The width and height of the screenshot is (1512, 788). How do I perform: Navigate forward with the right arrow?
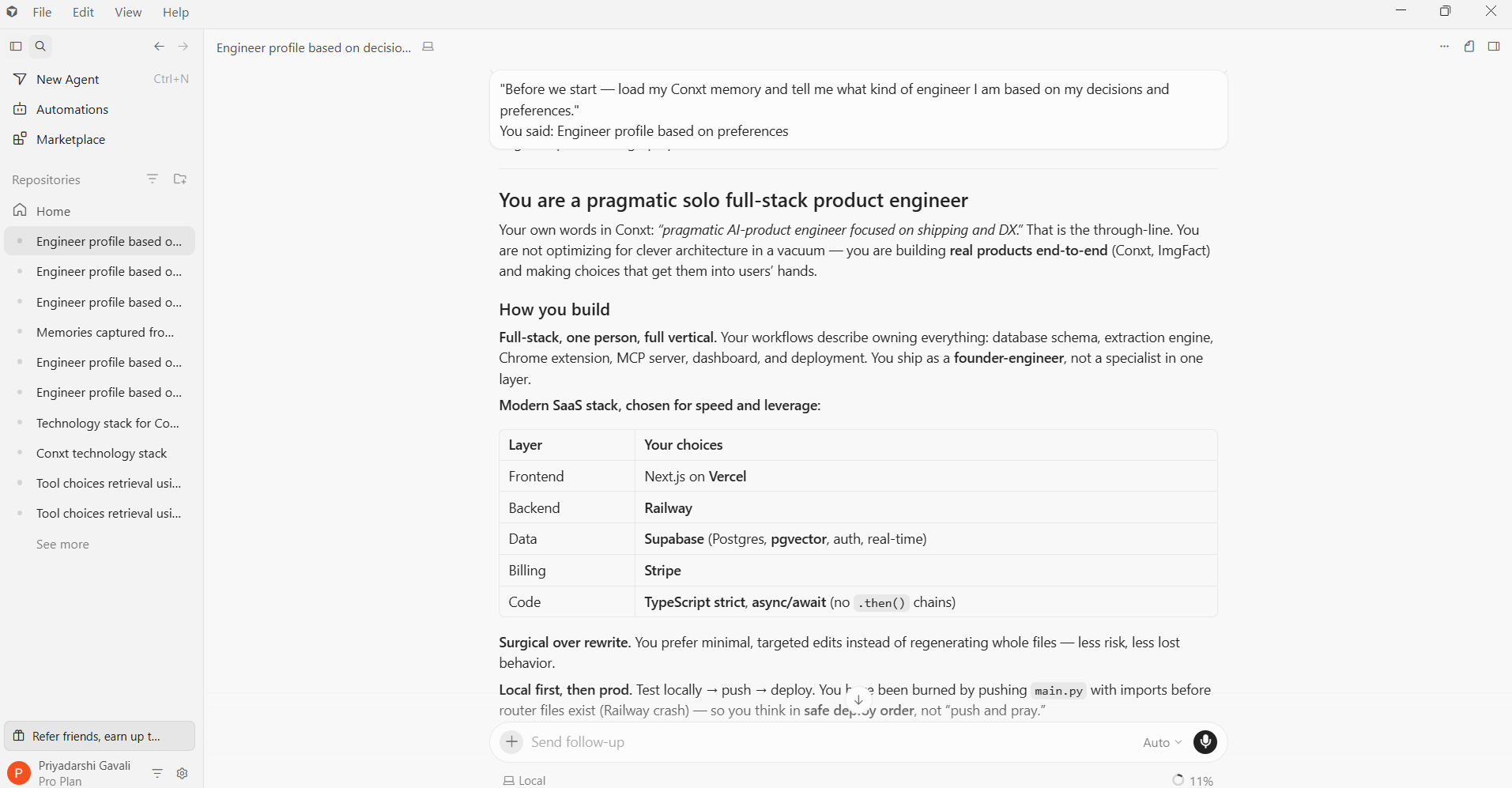pos(183,47)
